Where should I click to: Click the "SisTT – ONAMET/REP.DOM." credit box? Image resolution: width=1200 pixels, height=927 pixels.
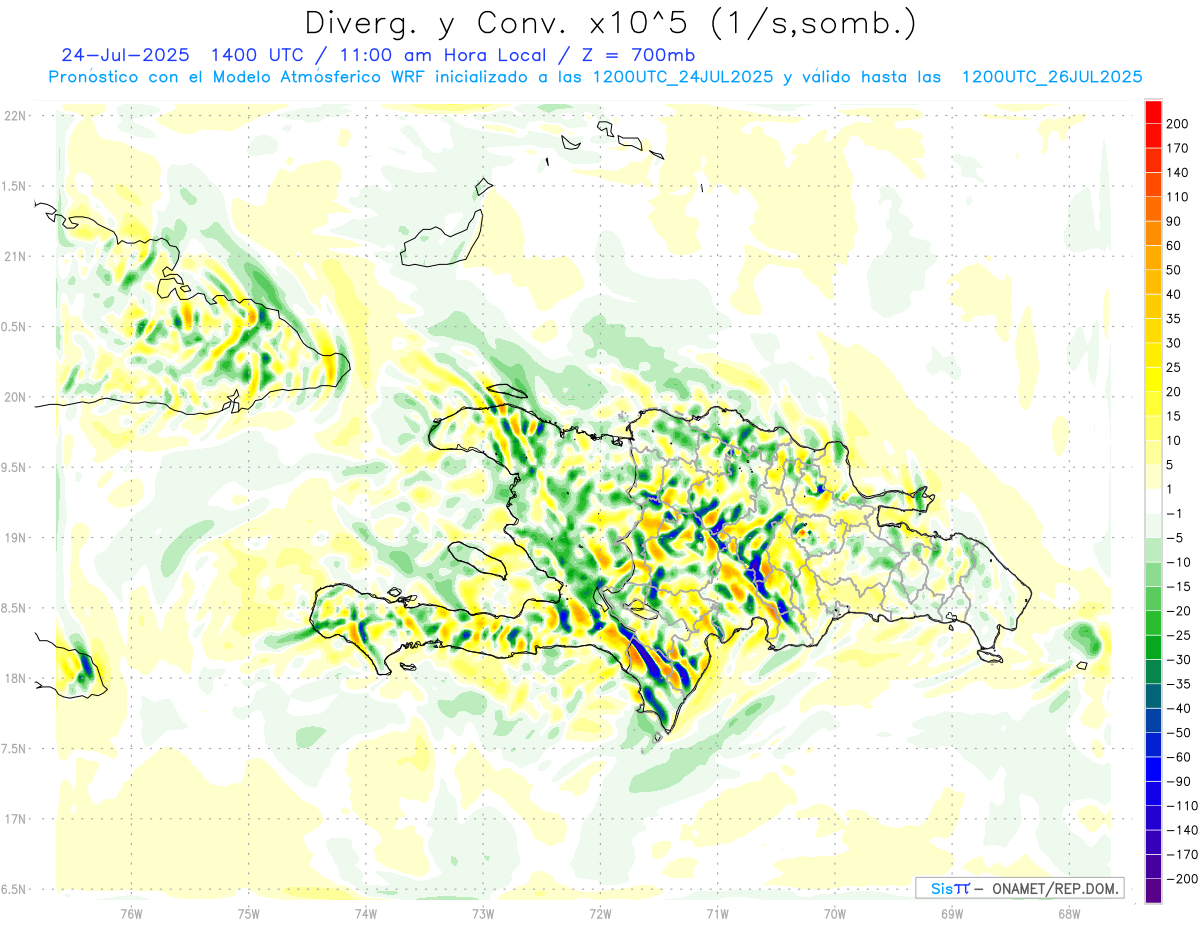pos(1019,888)
